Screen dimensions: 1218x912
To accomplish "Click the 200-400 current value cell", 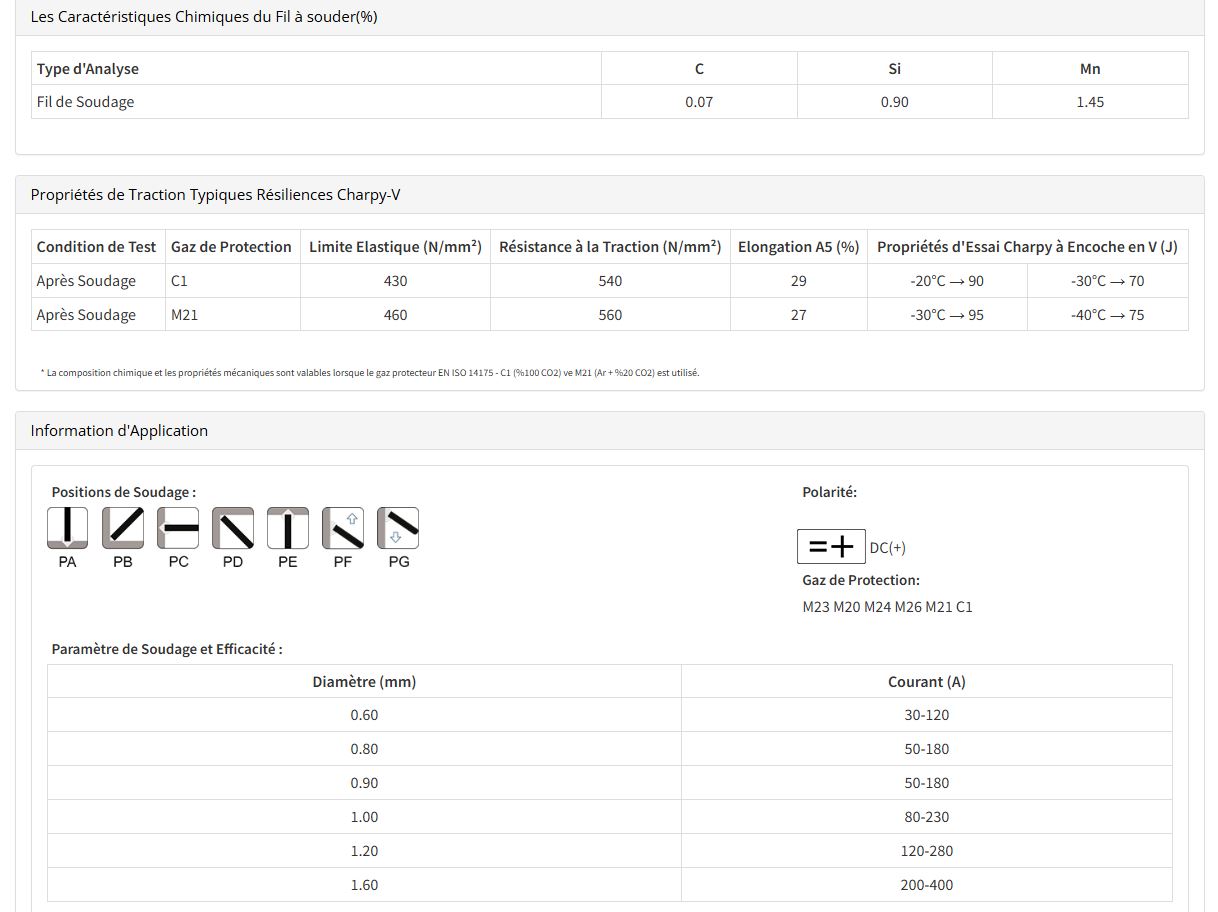I will tap(926, 885).
